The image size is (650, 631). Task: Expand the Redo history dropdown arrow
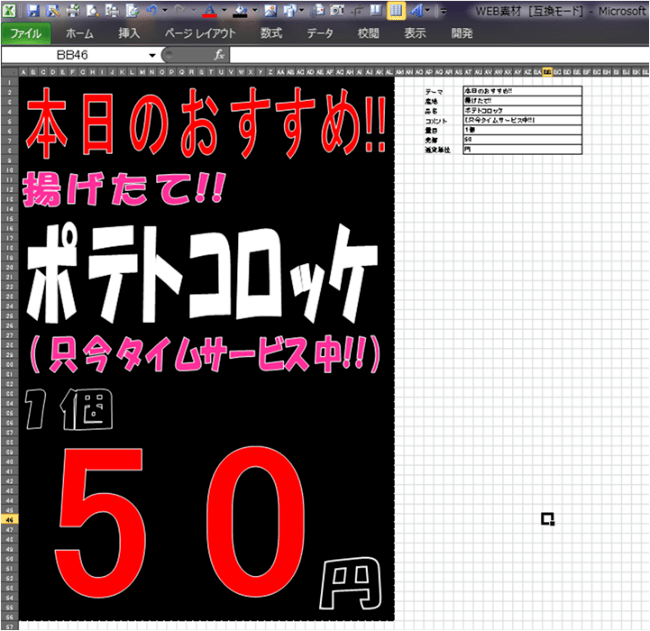[x=193, y=10]
